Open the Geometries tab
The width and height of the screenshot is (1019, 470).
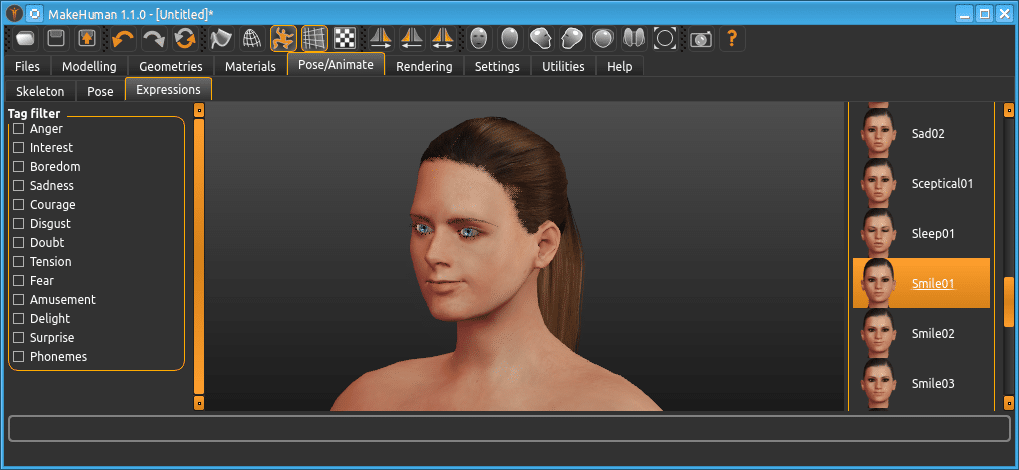(170, 67)
